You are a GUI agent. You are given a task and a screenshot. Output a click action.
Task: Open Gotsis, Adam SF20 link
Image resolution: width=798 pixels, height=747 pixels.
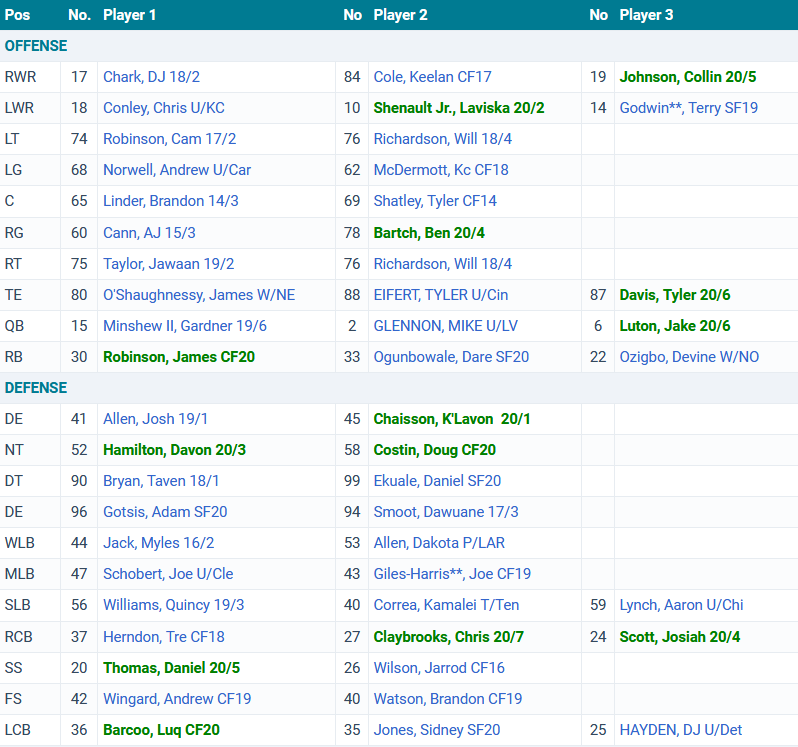(165, 512)
